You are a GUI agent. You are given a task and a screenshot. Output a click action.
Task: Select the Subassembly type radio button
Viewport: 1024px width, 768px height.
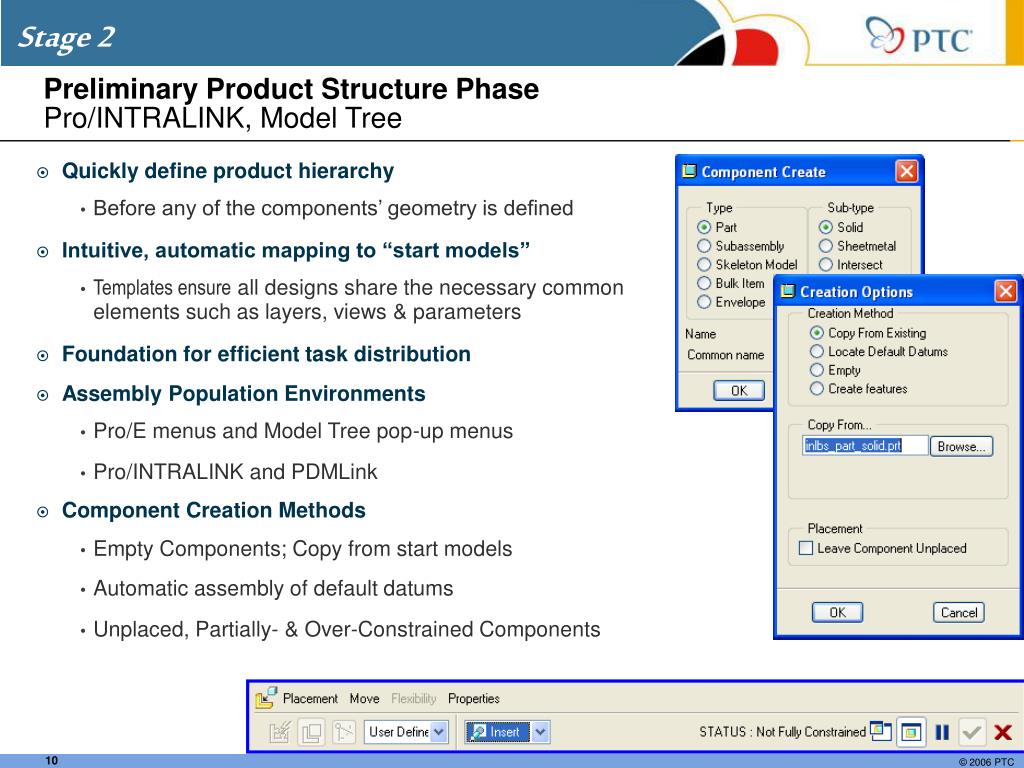(x=704, y=246)
